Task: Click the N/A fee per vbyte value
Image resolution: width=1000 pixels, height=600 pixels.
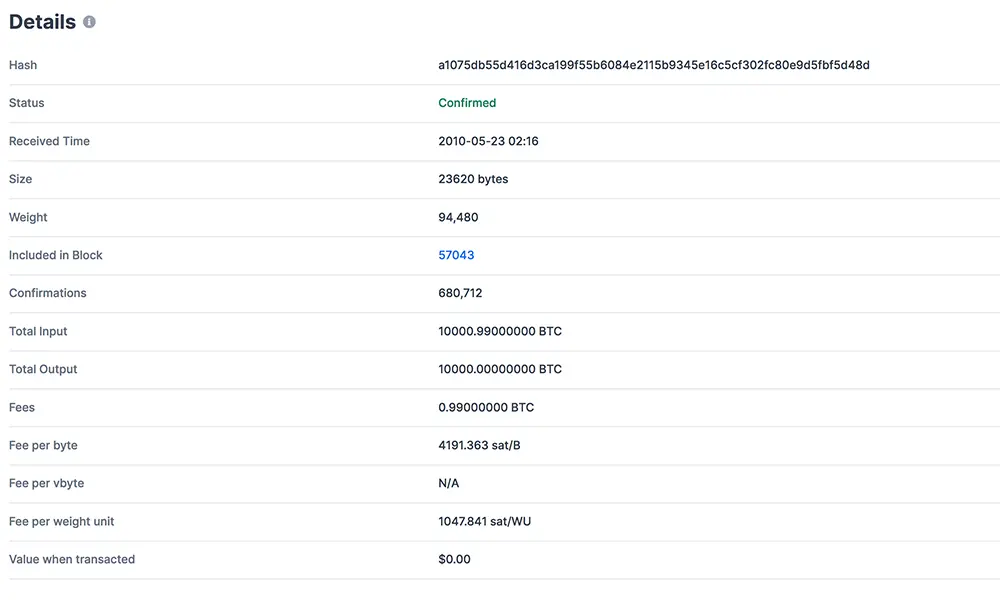Action: pyautogui.click(x=448, y=483)
